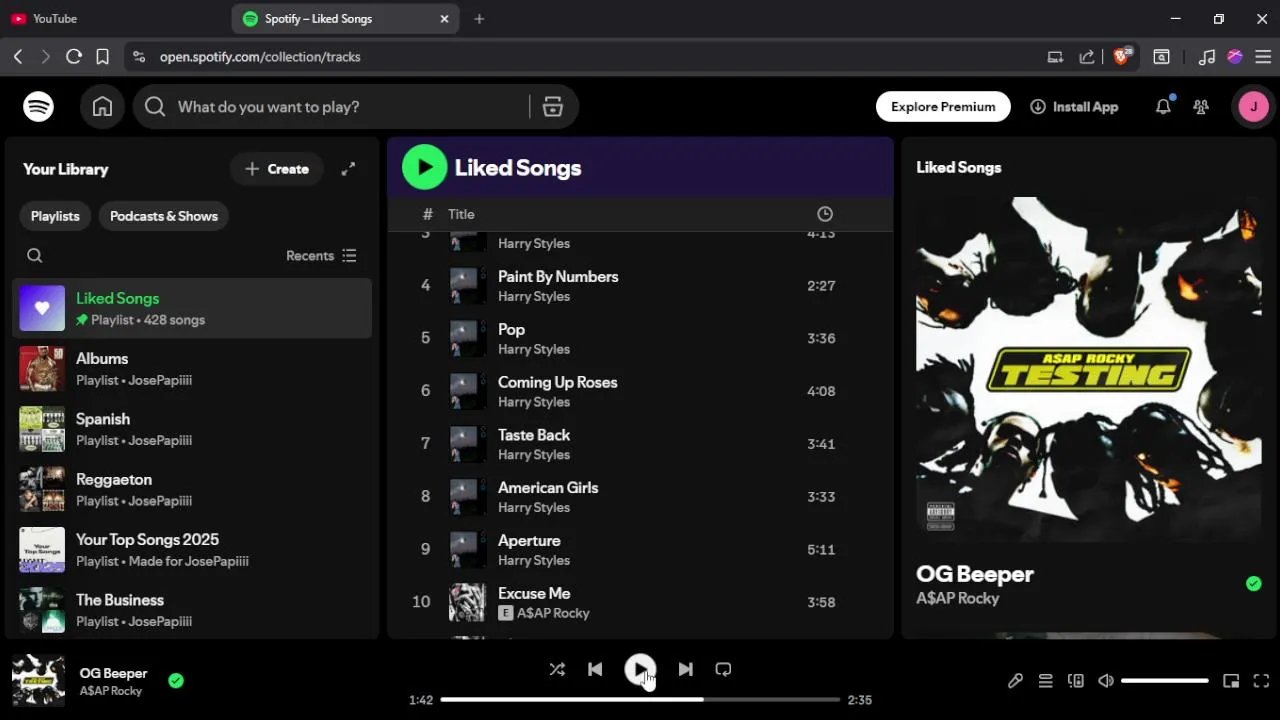
Task: Bookmark this page in the browser
Action: pos(102,57)
